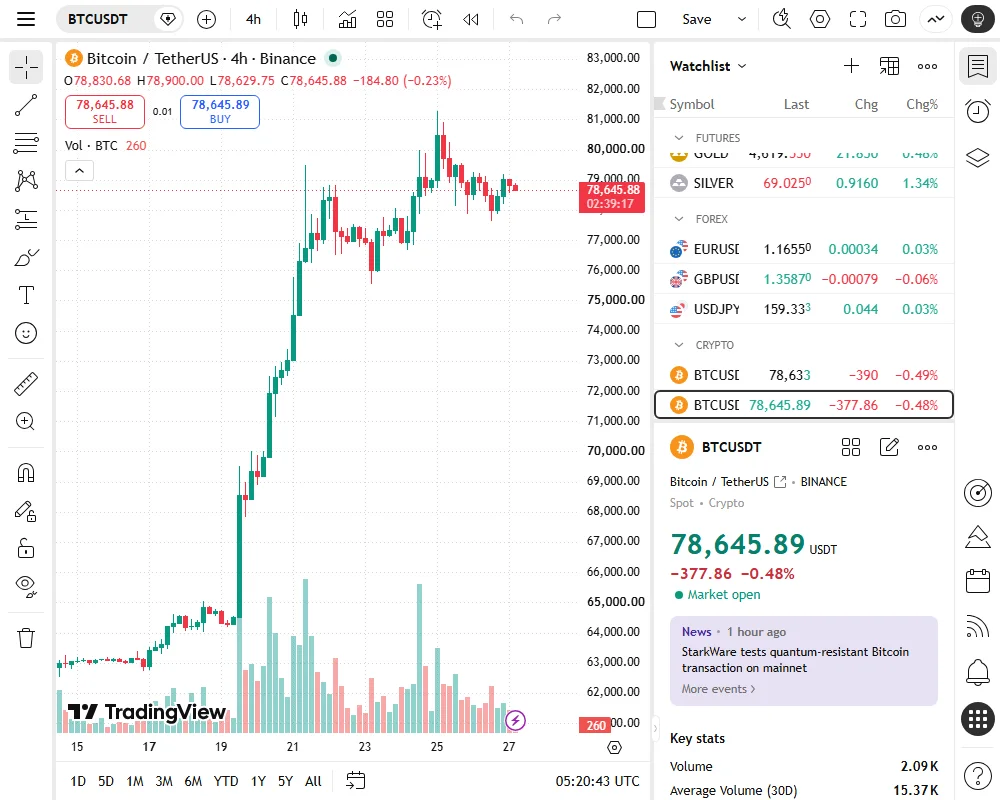Add a symbol to compare with plus icon
Image resolution: width=1000 pixels, height=800 pixels.
[x=206, y=19]
